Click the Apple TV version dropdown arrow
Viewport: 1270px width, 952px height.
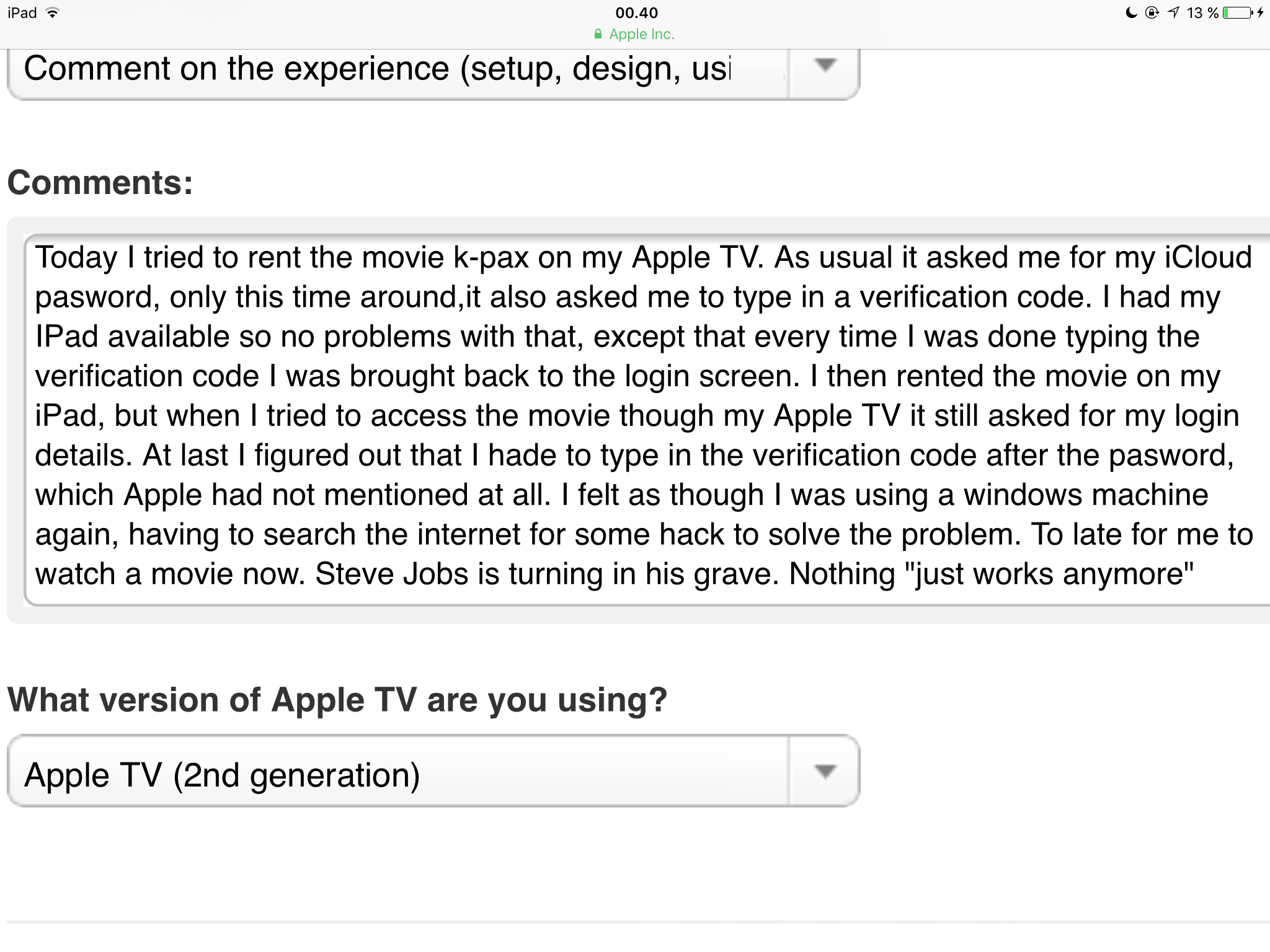point(824,771)
